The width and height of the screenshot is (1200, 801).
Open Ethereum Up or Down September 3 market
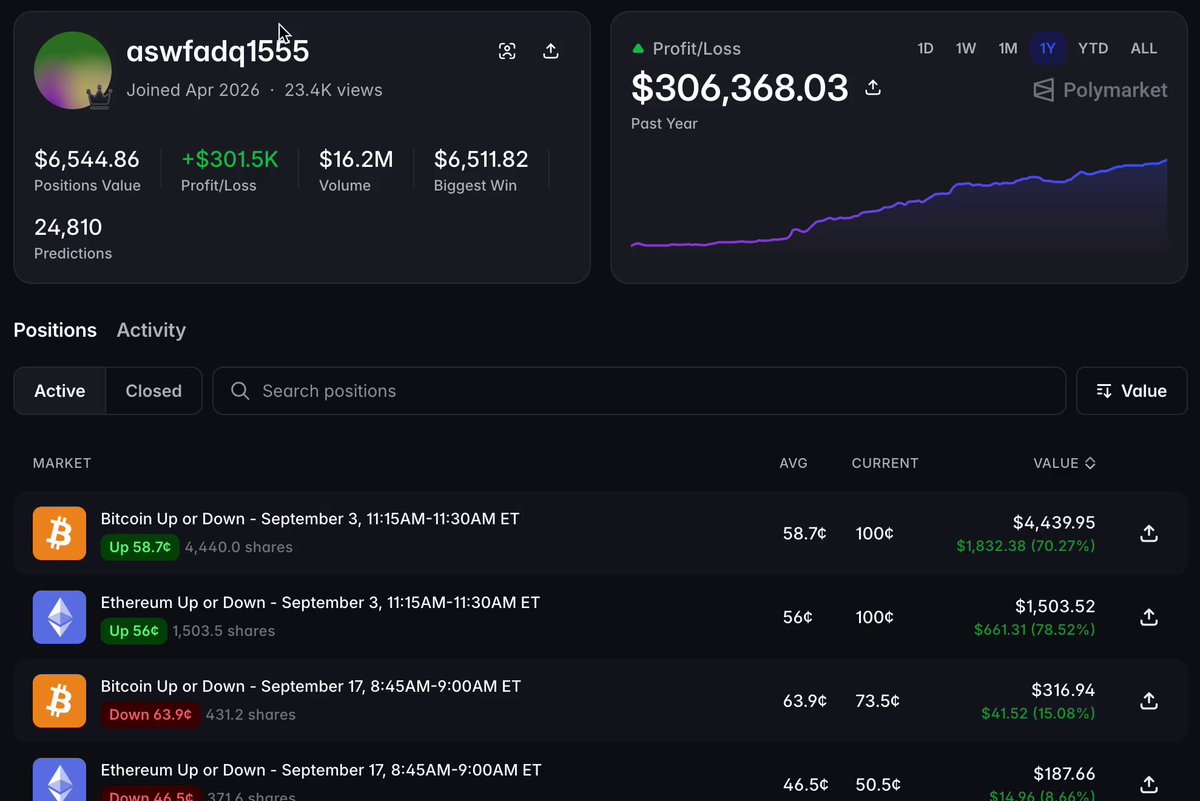point(320,603)
